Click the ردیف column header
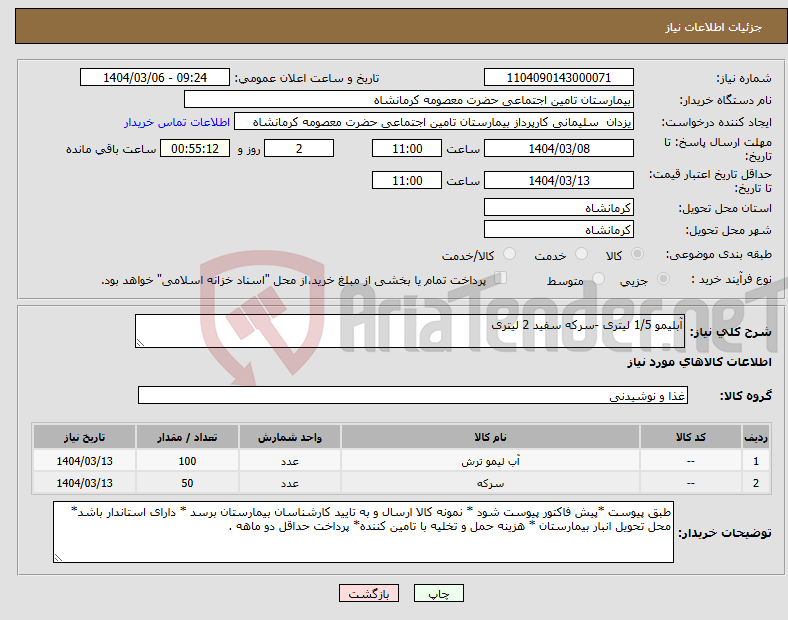The height and width of the screenshot is (620, 788). (755, 437)
